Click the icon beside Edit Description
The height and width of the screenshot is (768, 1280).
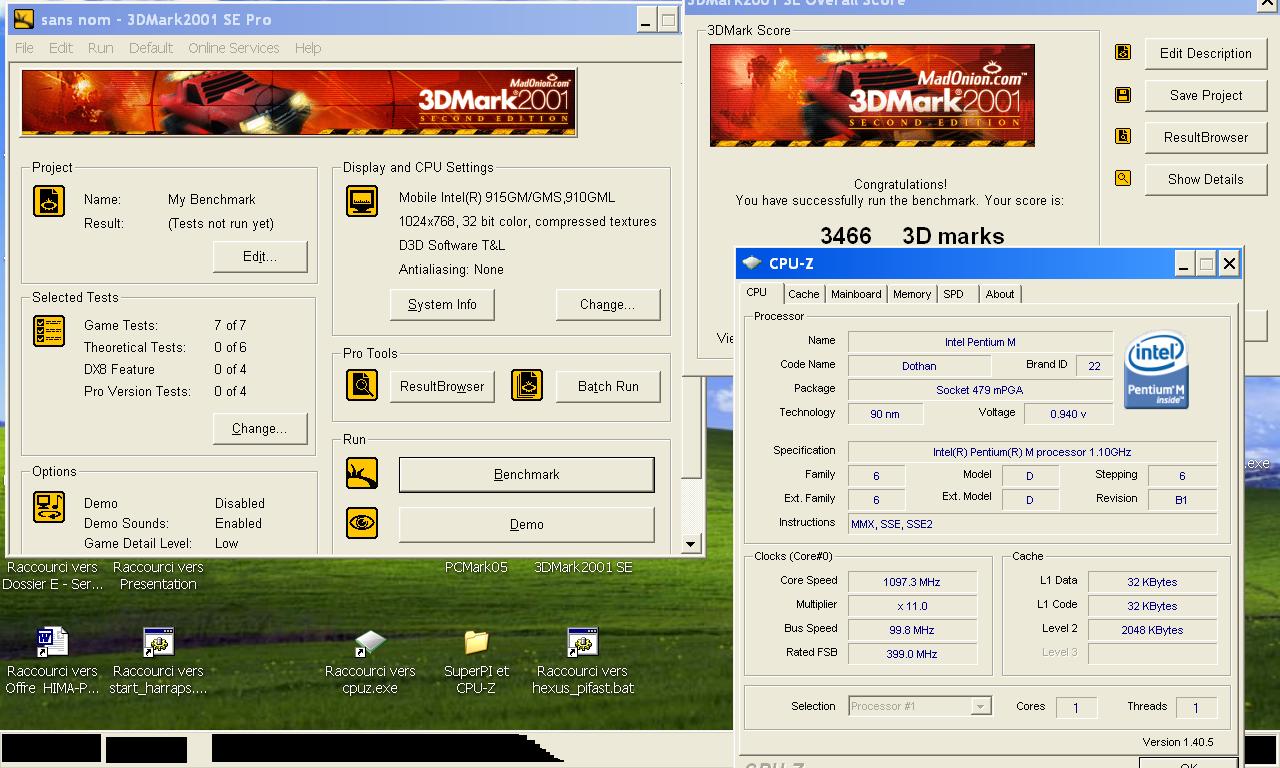[x=1123, y=53]
